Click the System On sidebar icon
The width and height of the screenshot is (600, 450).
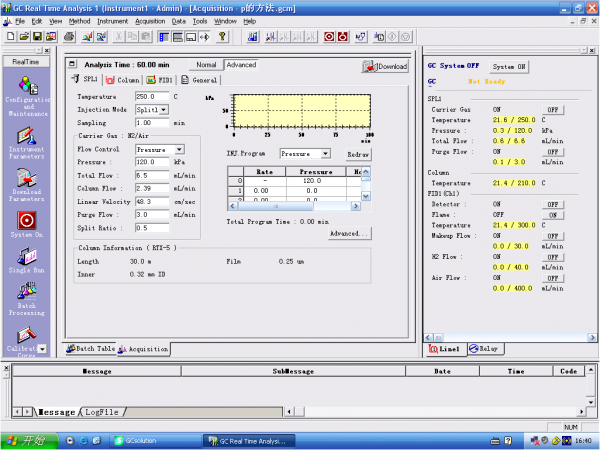[x=26, y=220]
